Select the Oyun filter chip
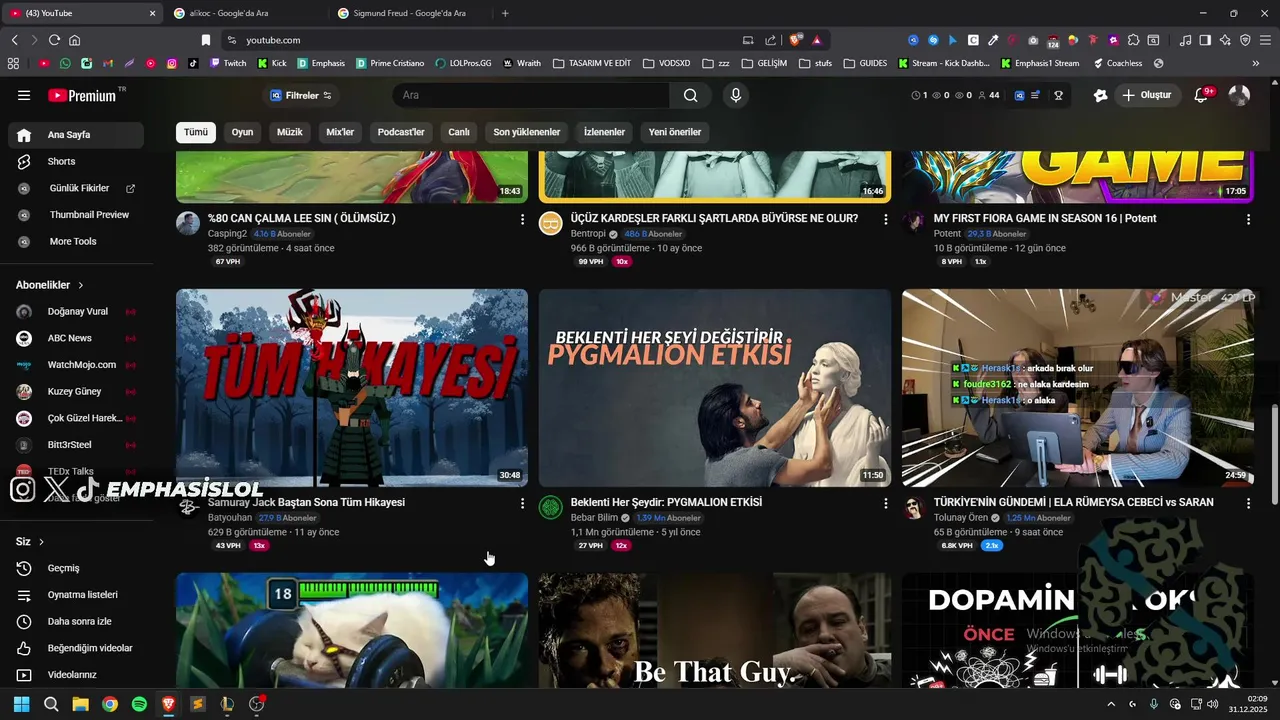Viewport: 1280px width, 720px height. click(x=242, y=132)
